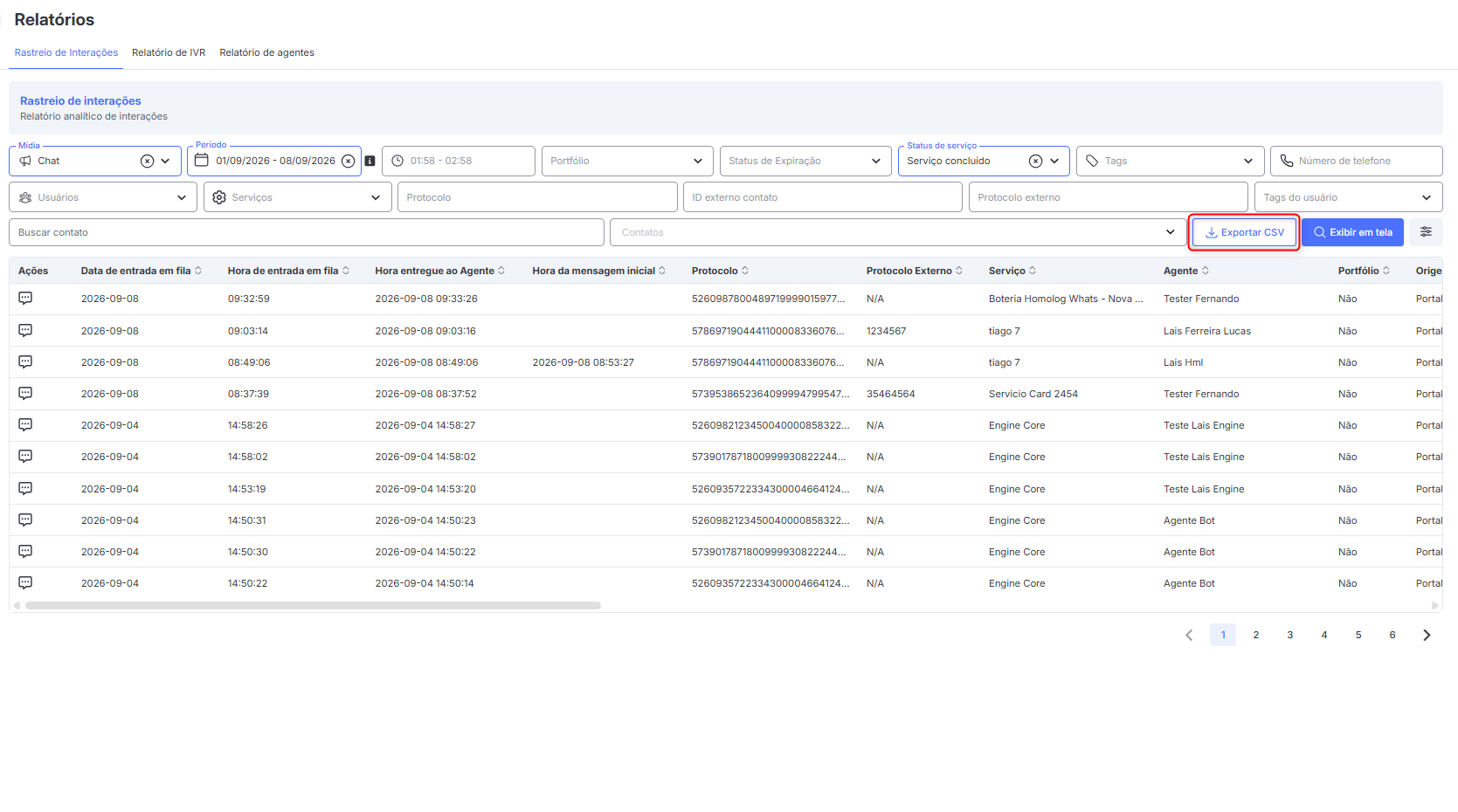Screen dimensions: 1458x812
Task: Open chat icon for row 14:53:19
Action: pyautogui.click(x=25, y=488)
